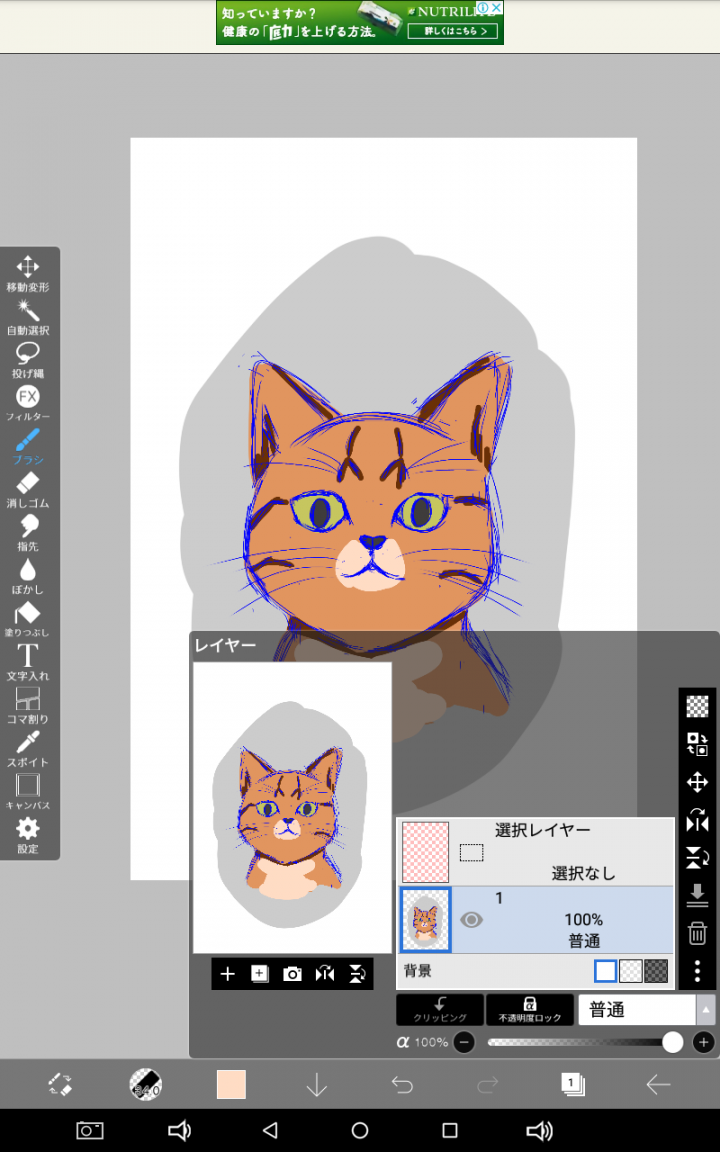Activate the Text (文字入れ) tool
The image size is (720, 1152).
point(28,661)
